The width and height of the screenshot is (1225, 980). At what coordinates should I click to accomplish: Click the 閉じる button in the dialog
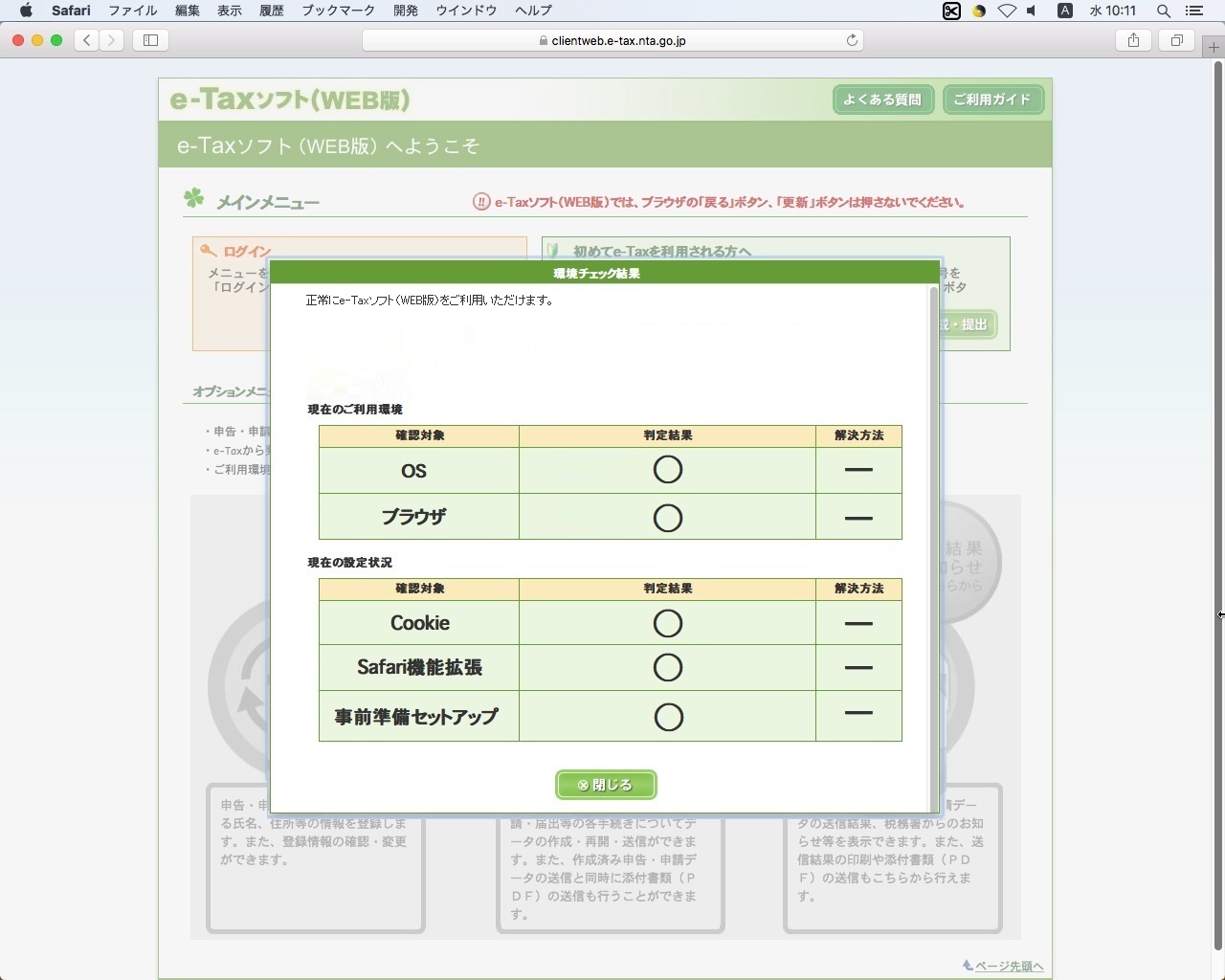(x=606, y=785)
